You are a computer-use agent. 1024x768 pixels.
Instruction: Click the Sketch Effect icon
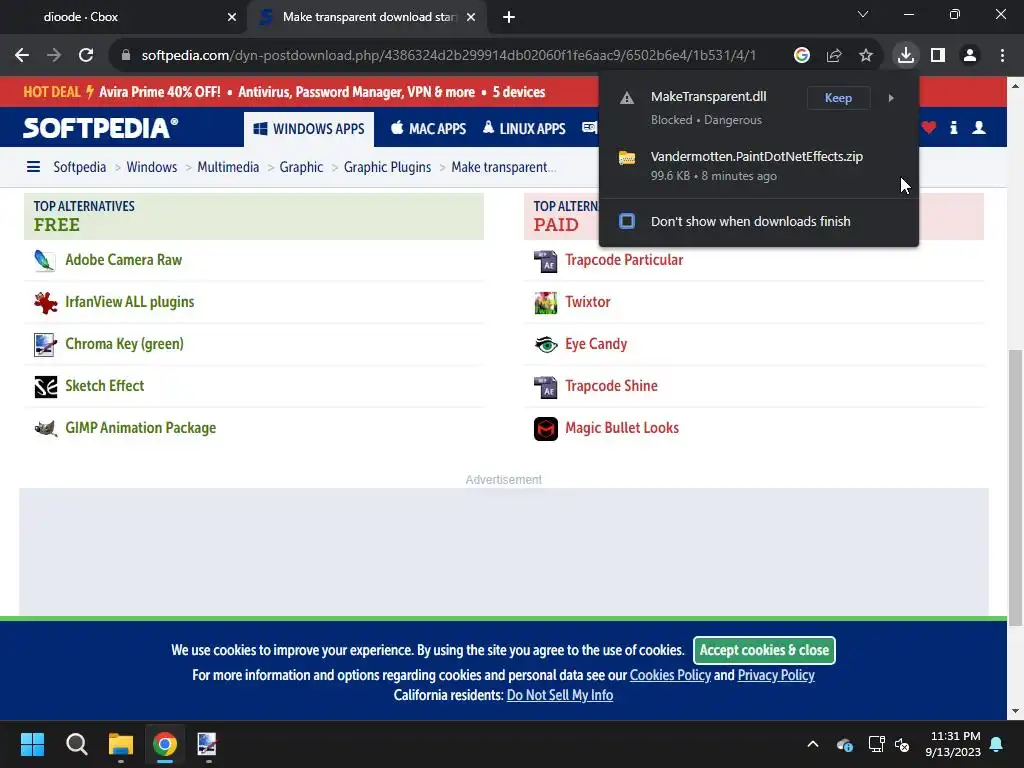(45, 387)
